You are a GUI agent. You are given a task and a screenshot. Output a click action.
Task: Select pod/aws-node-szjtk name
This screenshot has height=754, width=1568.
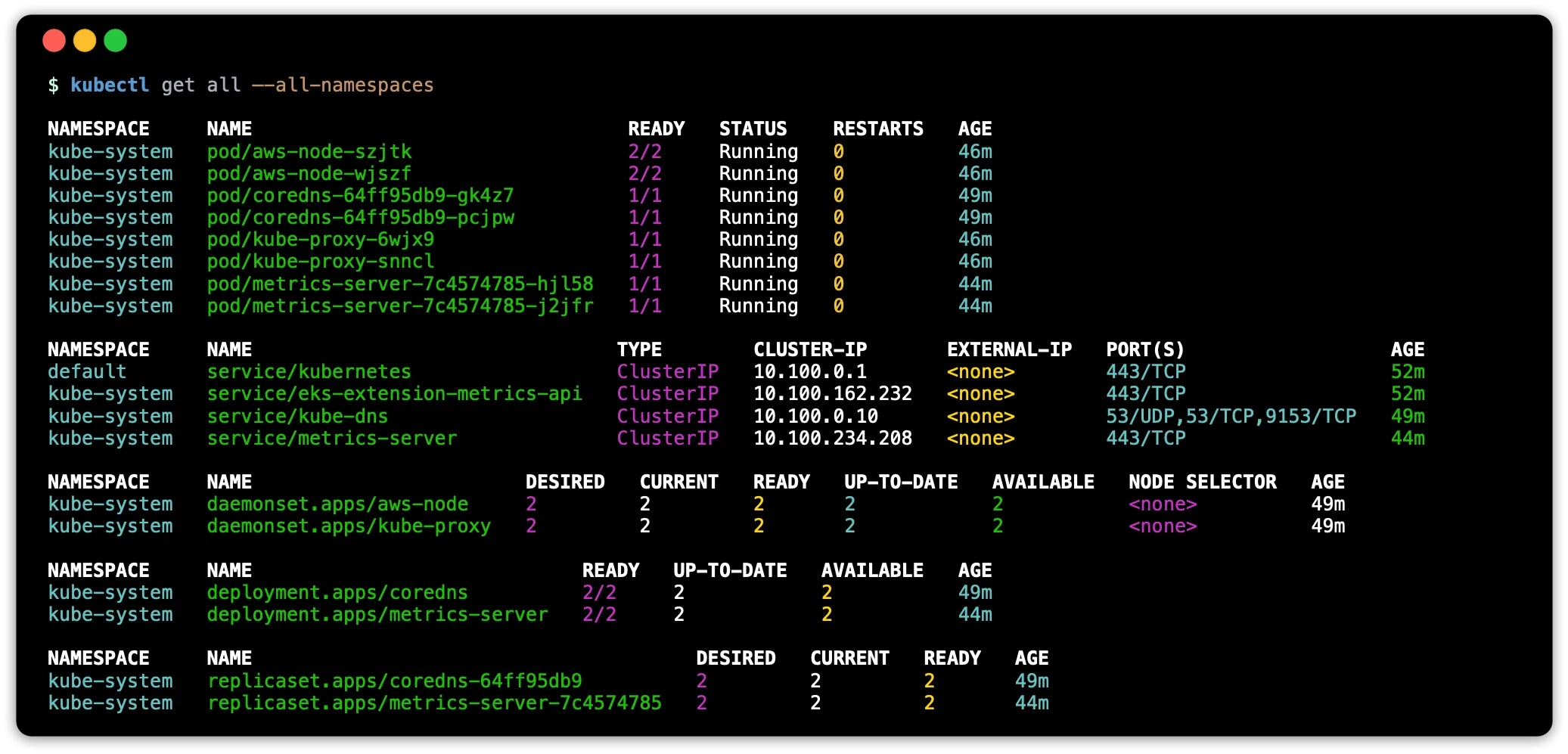click(x=309, y=151)
